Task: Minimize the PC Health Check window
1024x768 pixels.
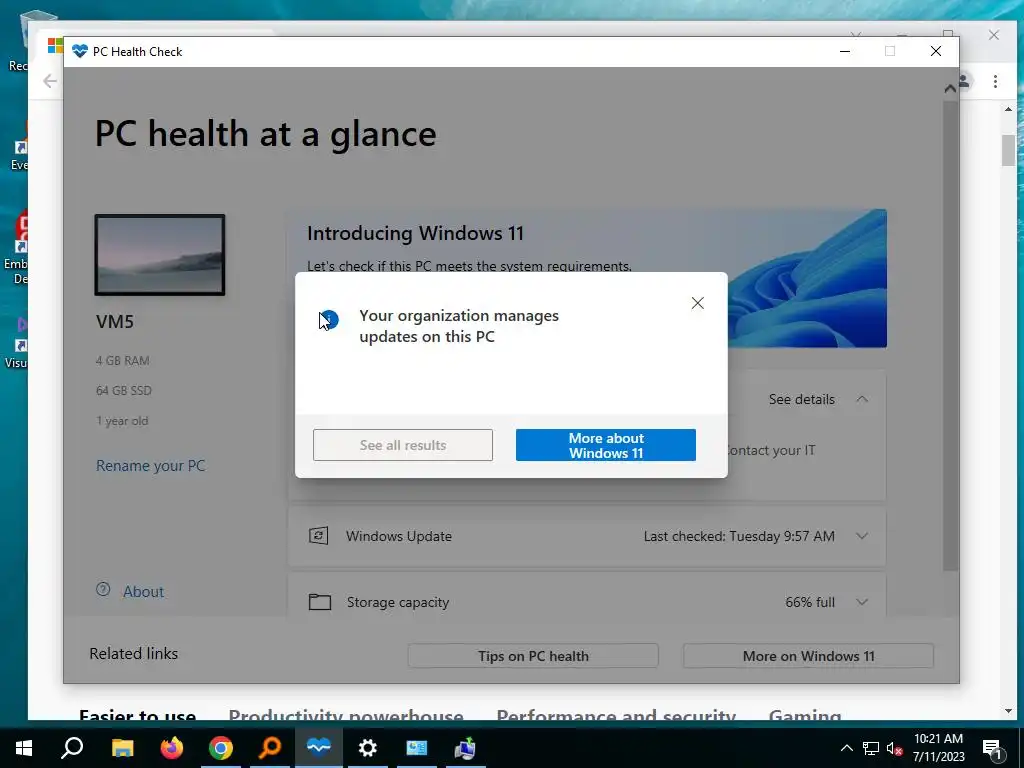Action: 844,51
